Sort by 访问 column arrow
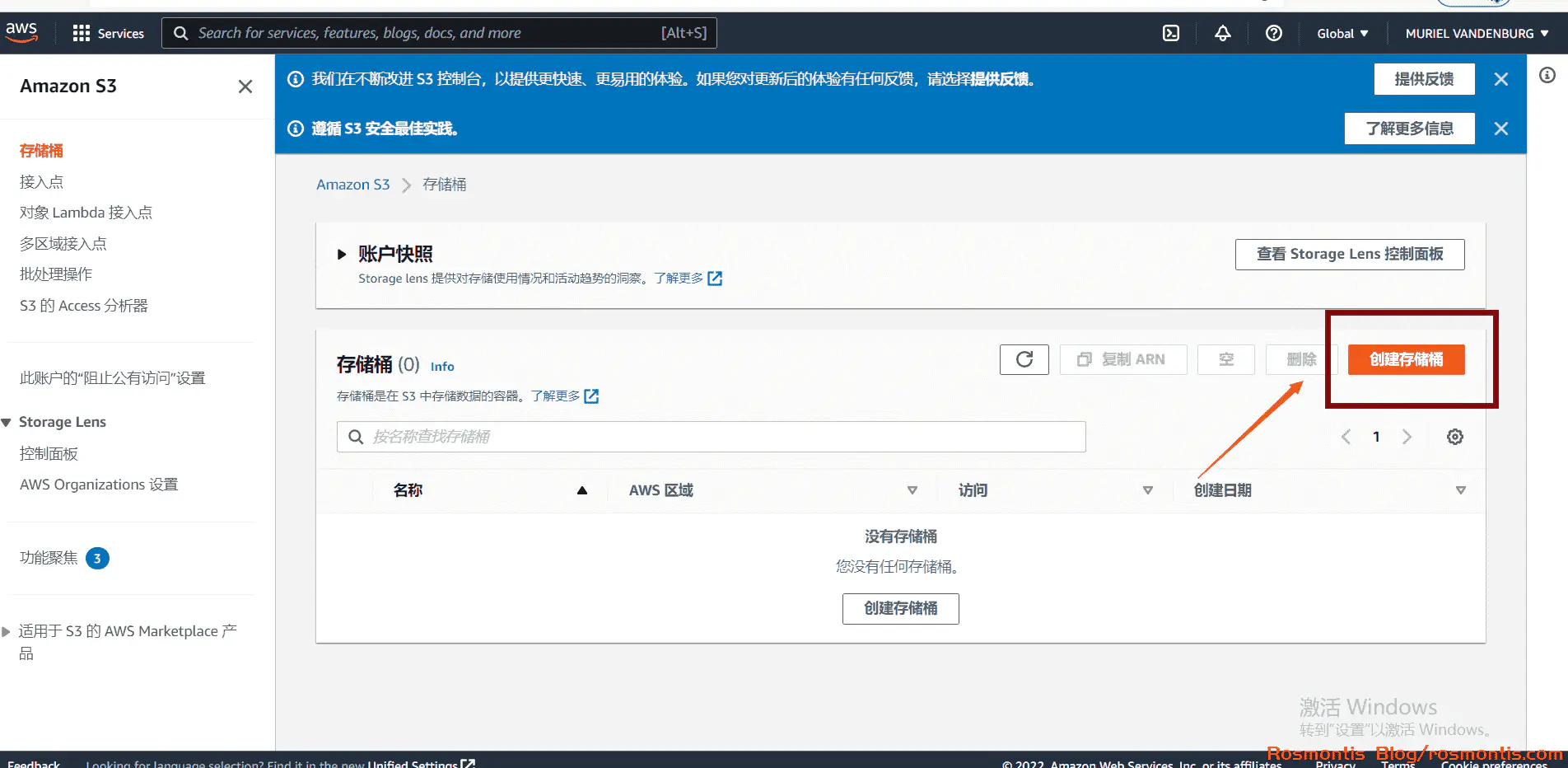Viewport: 1568px width, 768px height. [1148, 490]
